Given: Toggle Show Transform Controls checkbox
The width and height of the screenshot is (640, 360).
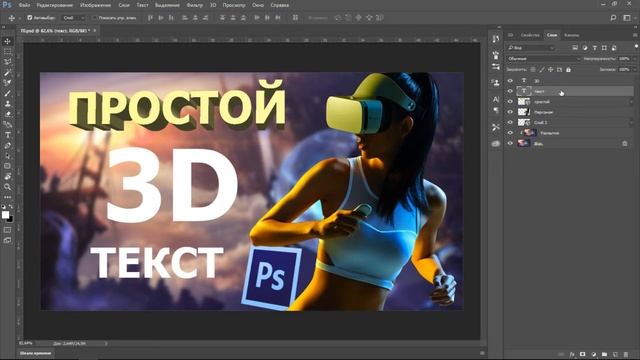Looking at the screenshot, I should (x=95, y=18).
